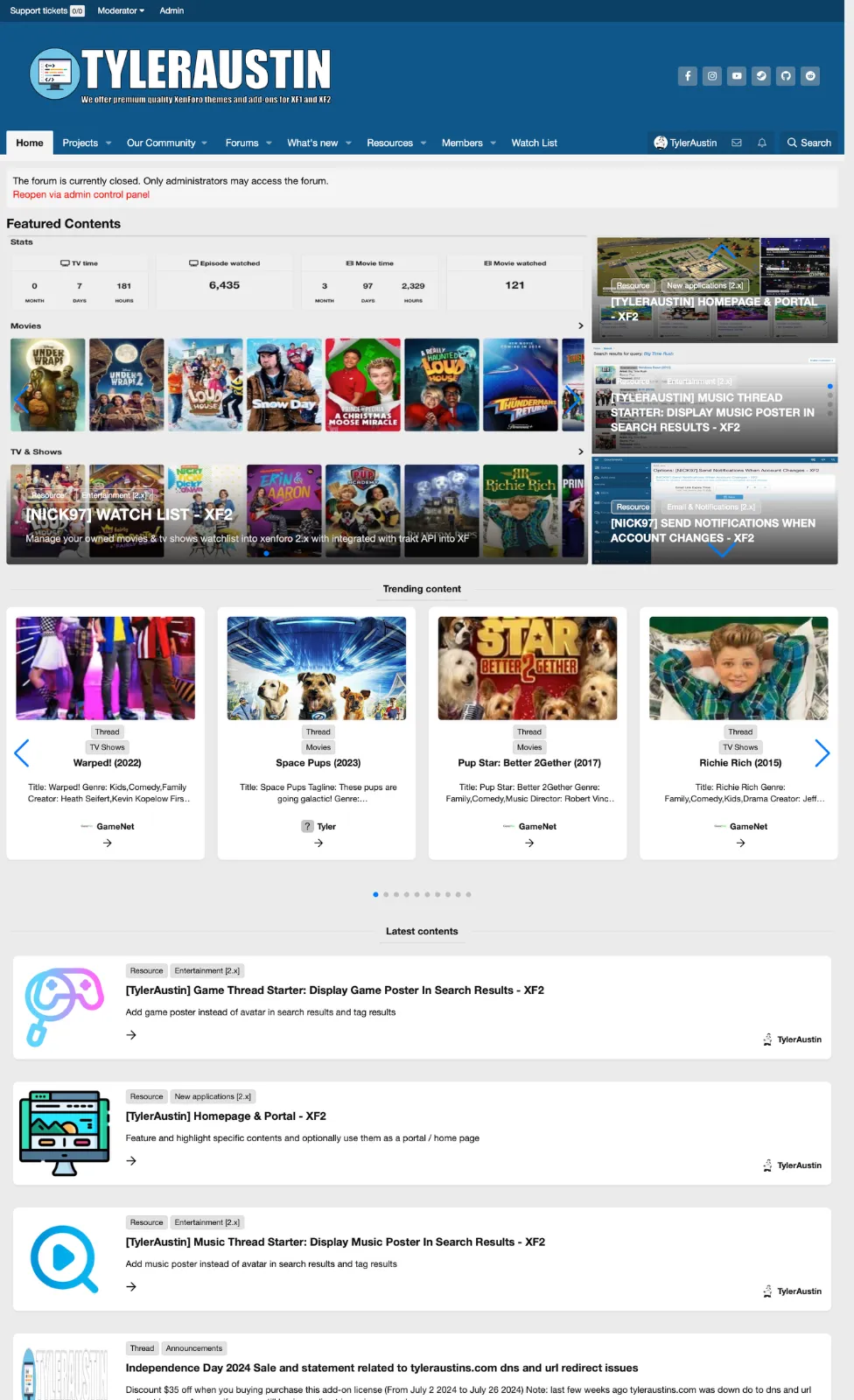Click the Search button
Image resolution: width=854 pixels, height=1400 pixels.
click(808, 143)
